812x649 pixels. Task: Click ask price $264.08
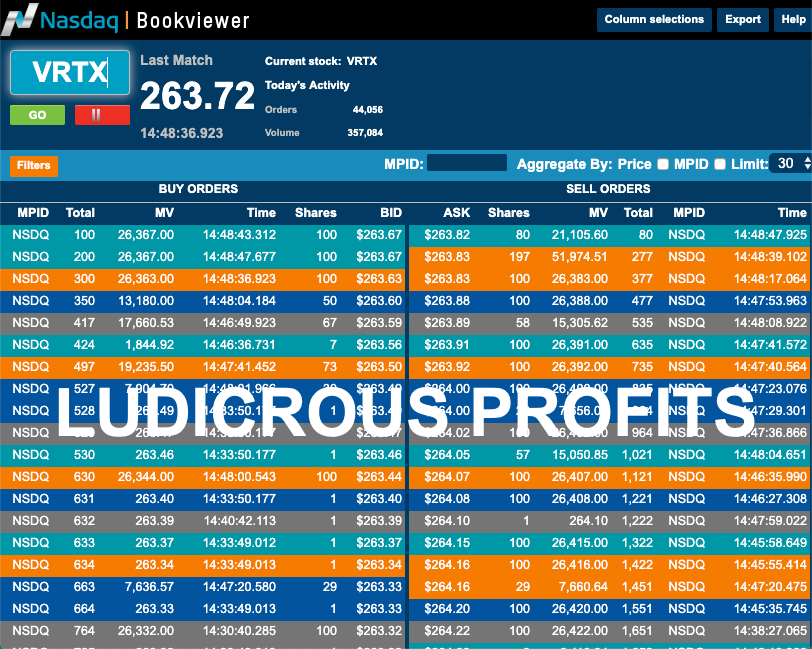[447, 499]
